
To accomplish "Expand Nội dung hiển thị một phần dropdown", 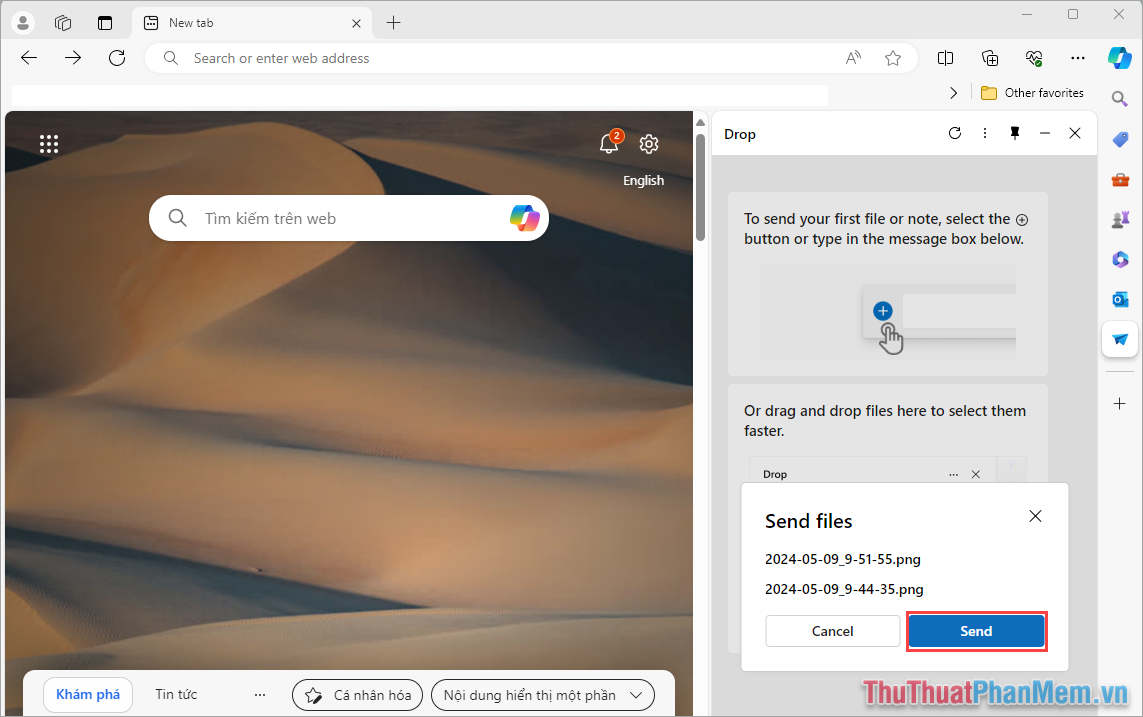I will click(542, 694).
